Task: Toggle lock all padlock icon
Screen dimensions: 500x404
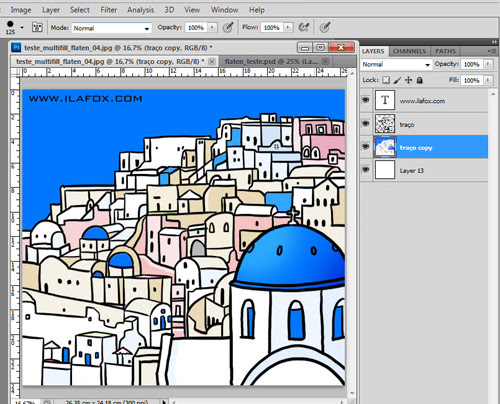Action: tap(420, 80)
